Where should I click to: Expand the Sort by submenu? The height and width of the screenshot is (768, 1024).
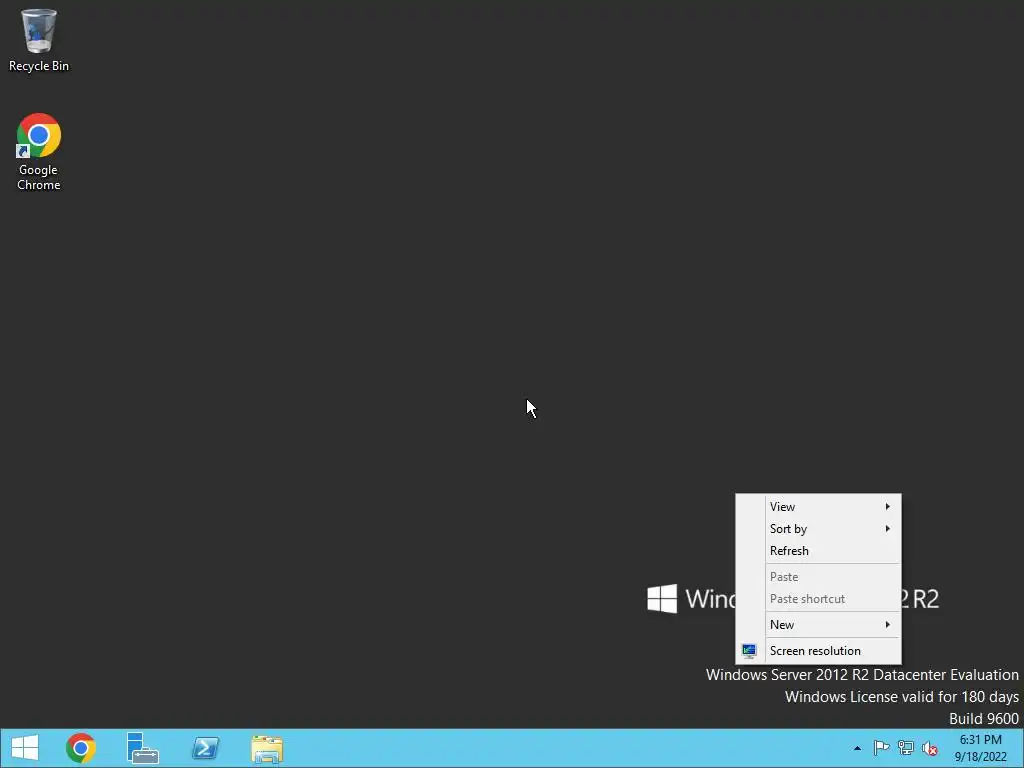pos(818,529)
